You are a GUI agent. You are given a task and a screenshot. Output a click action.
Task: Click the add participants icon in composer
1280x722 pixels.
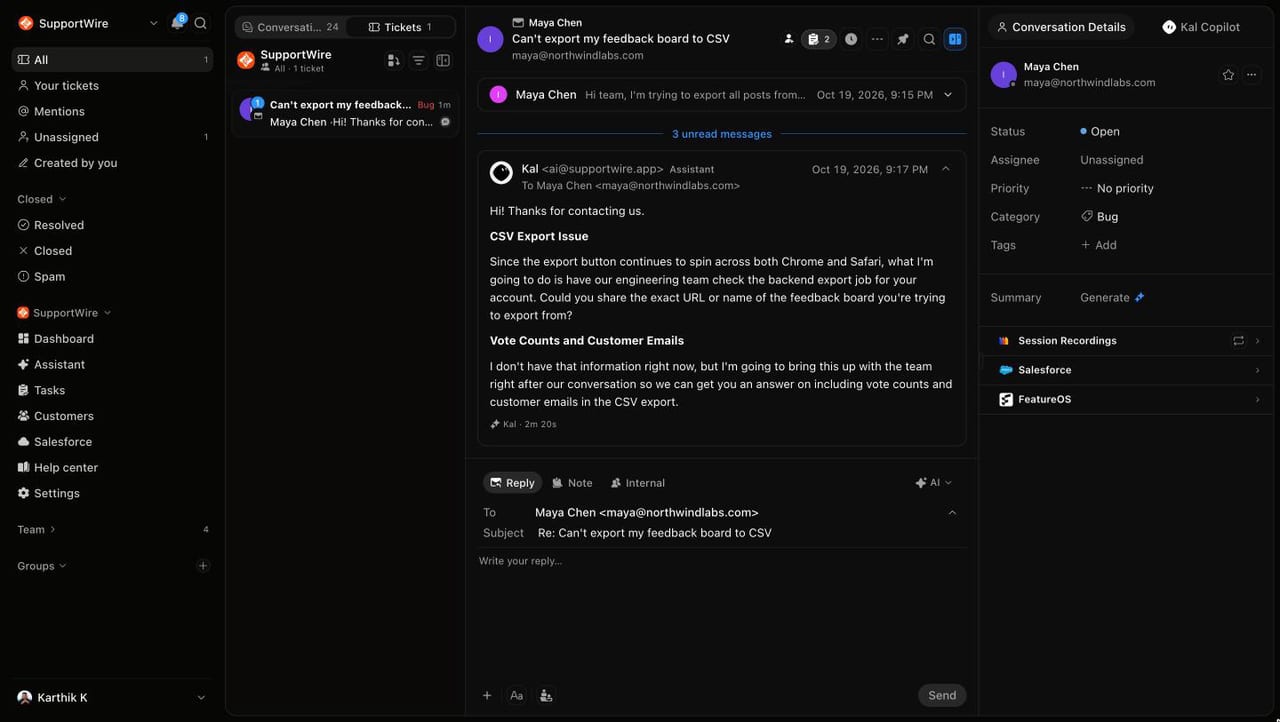pos(546,695)
